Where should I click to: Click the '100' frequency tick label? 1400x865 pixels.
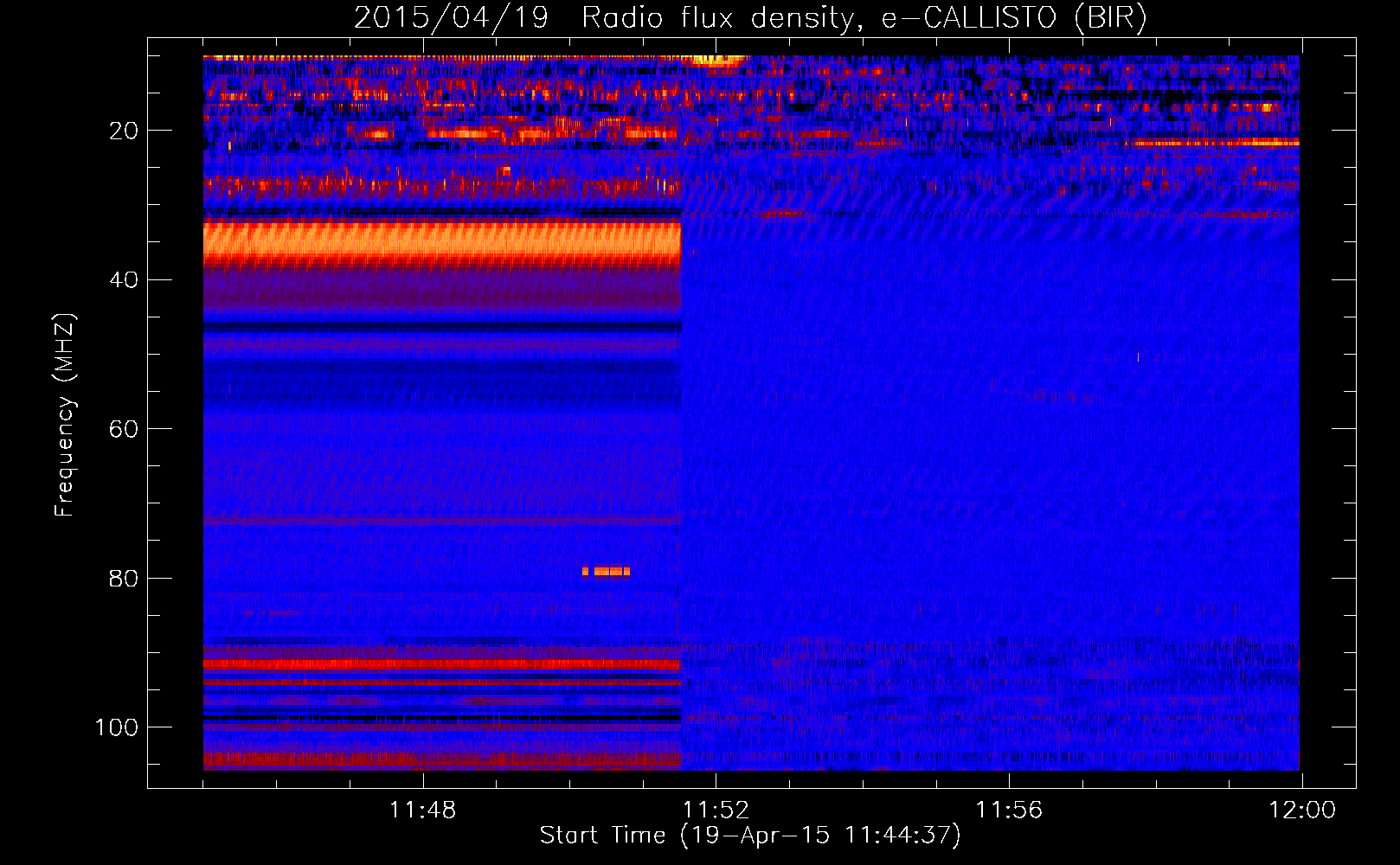click(x=117, y=727)
